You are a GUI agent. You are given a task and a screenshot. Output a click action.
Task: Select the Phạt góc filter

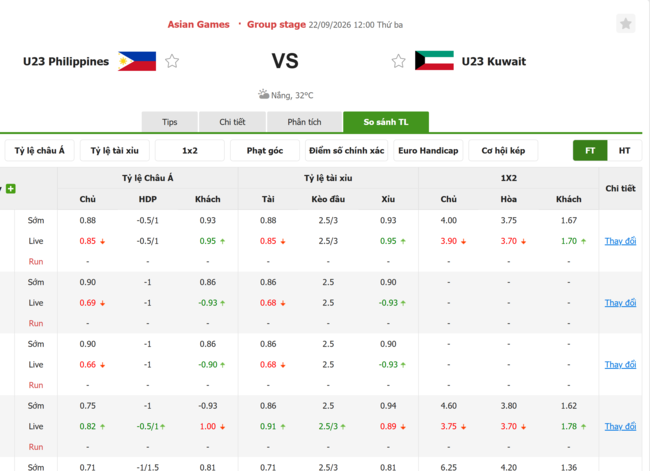click(x=265, y=151)
